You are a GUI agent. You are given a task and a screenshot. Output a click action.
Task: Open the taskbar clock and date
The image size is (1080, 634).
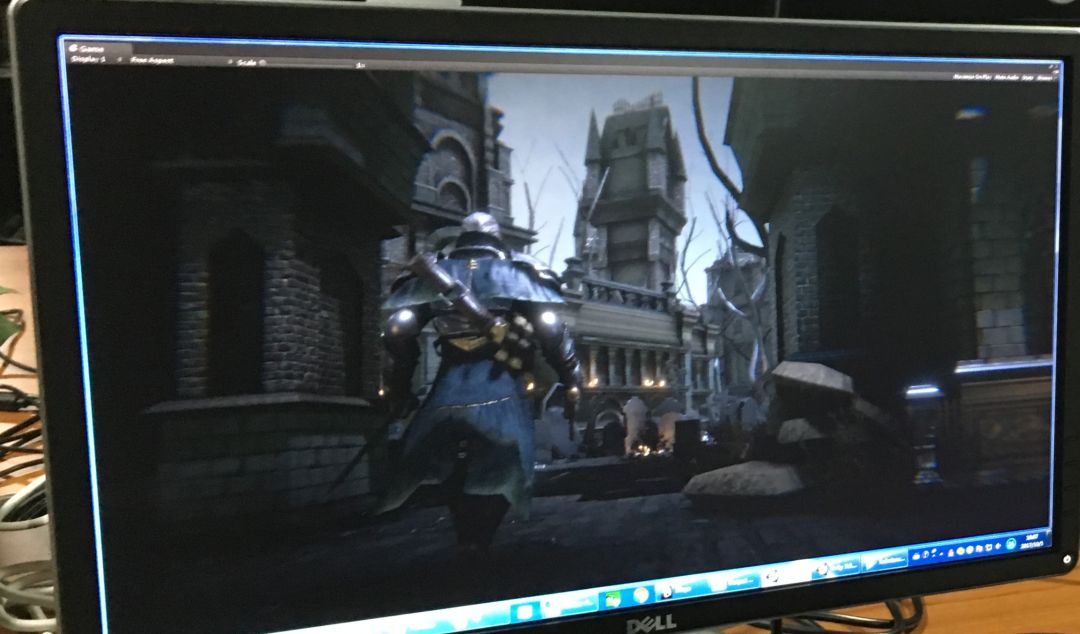pos(1032,541)
